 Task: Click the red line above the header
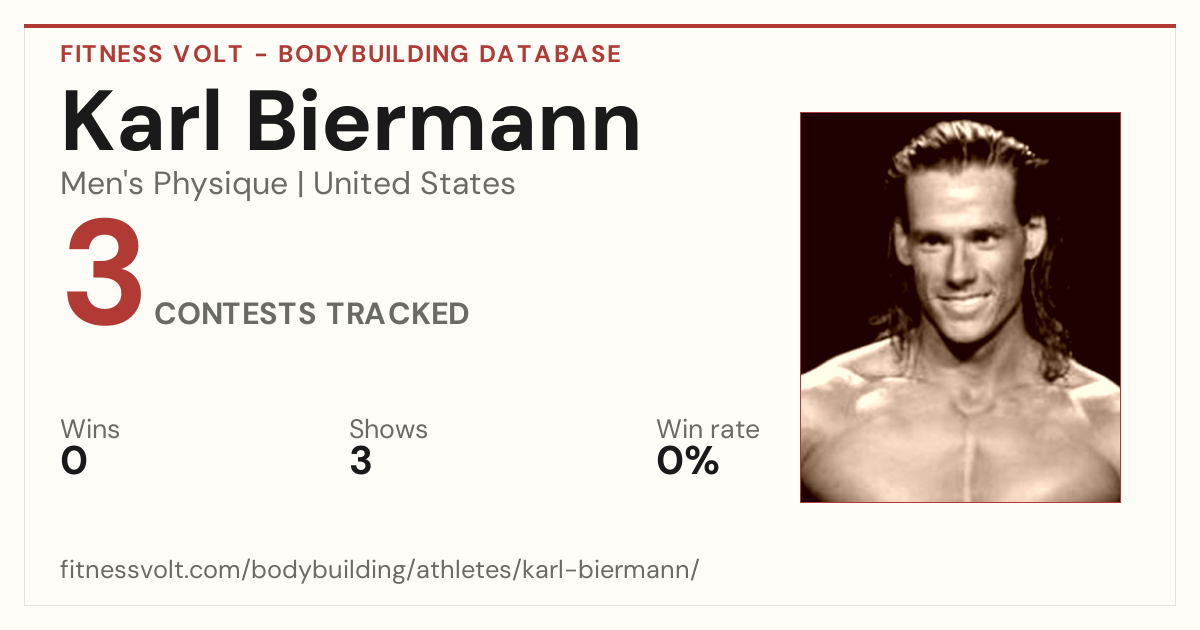coord(600,26)
